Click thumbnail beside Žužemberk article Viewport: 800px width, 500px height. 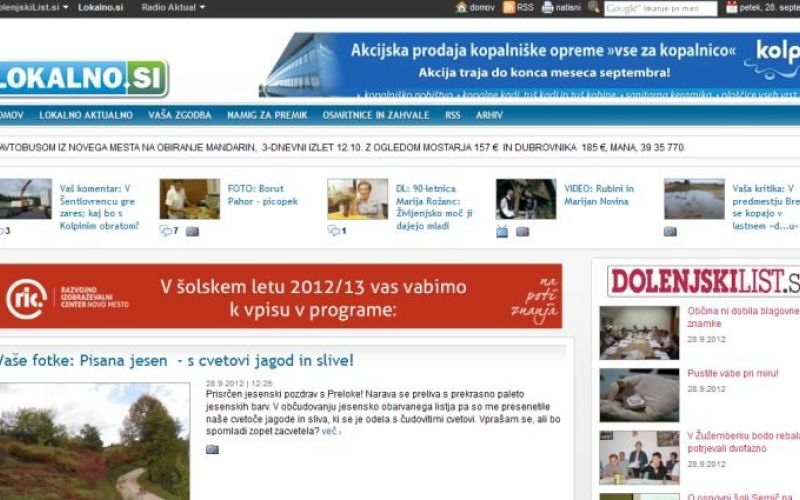point(639,458)
